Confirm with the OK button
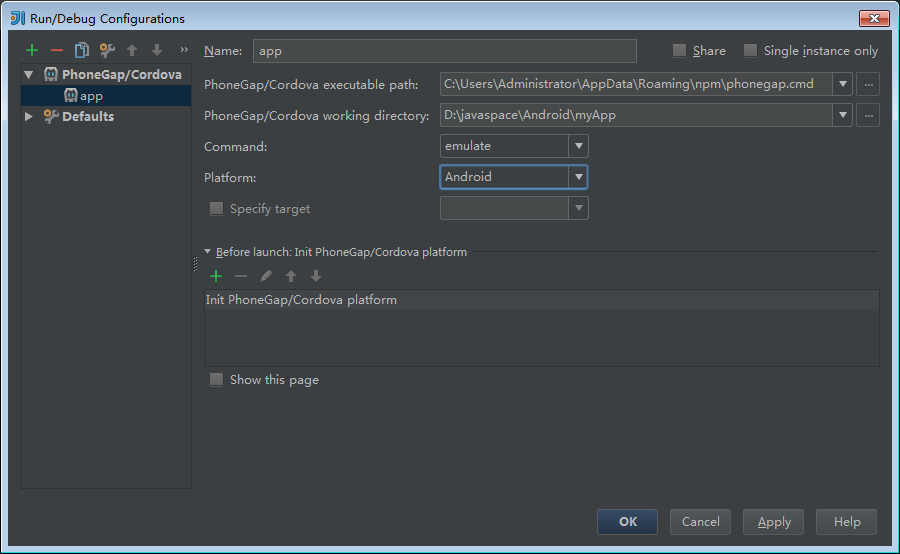Screen dimensions: 900x554 point(627,522)
